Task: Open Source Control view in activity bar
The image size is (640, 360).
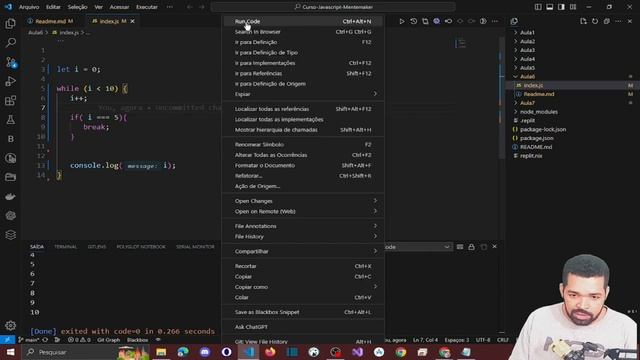Action: click(11, 62)
